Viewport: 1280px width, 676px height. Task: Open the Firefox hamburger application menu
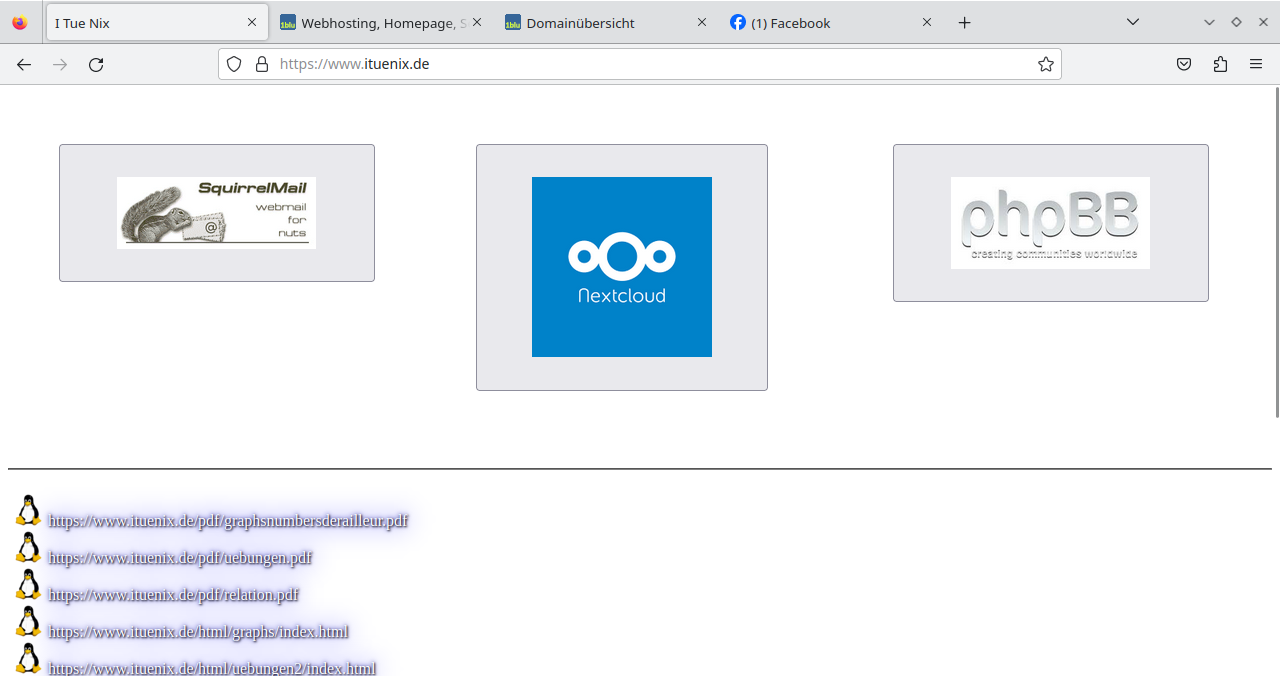click(x=1256, y=64)
